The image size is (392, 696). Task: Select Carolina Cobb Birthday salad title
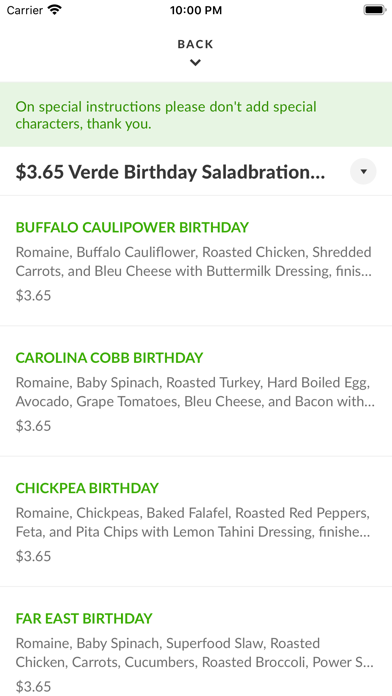pos(109,358)
